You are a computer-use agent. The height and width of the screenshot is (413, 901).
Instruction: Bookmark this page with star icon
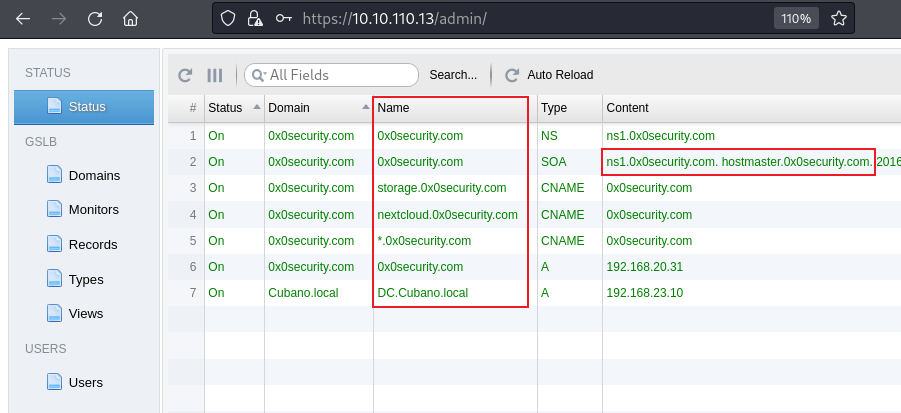coord(839,18)
